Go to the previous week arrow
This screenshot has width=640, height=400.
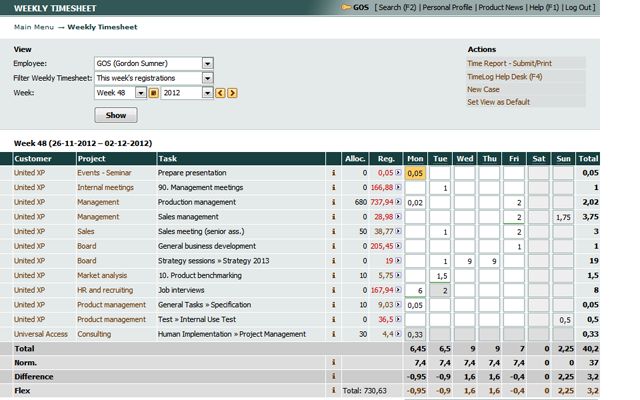[220, 93]
